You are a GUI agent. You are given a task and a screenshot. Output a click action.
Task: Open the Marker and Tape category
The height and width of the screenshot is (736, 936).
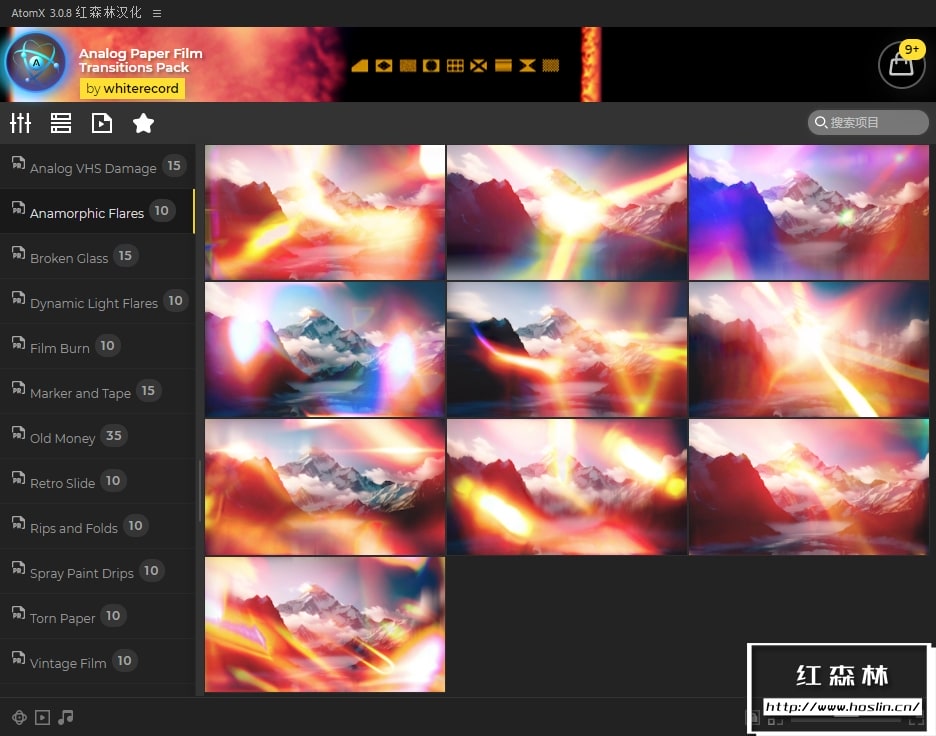[97, 392]
